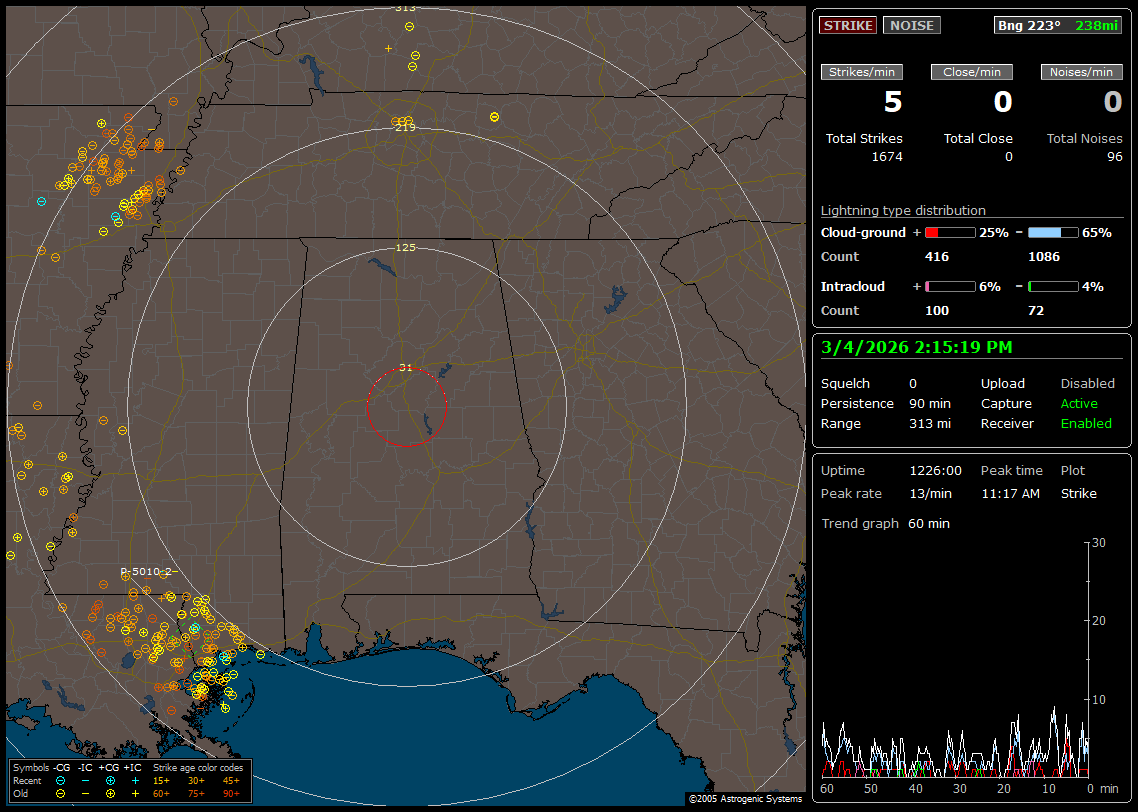Screen dimensions: 1138x812
Task: Click the red dashed center range circle
Action: pos(406,406)
